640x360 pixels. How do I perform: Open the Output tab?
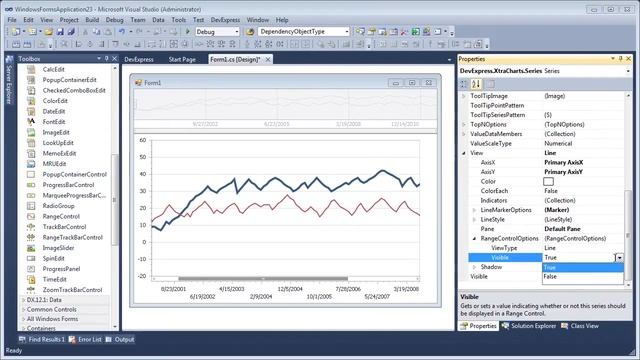point(120,339)
